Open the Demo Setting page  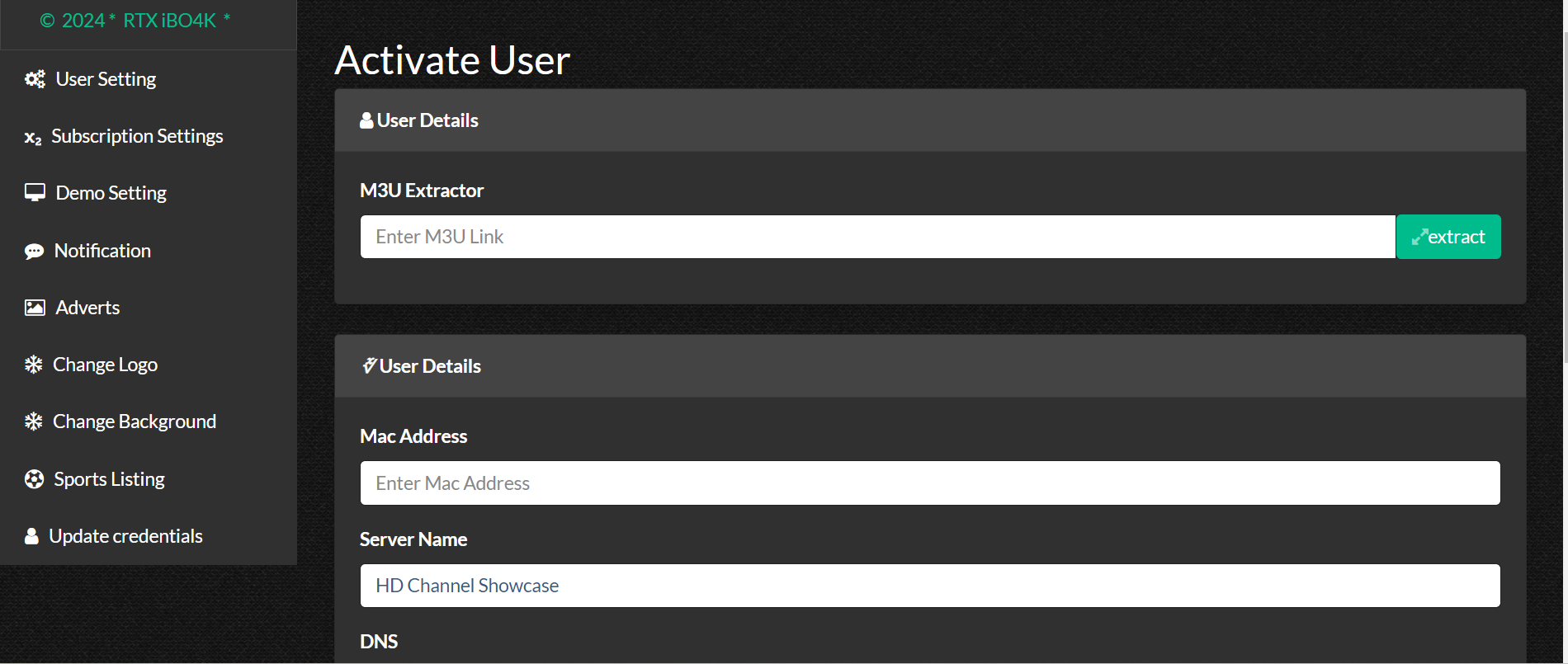click(111, 193)
